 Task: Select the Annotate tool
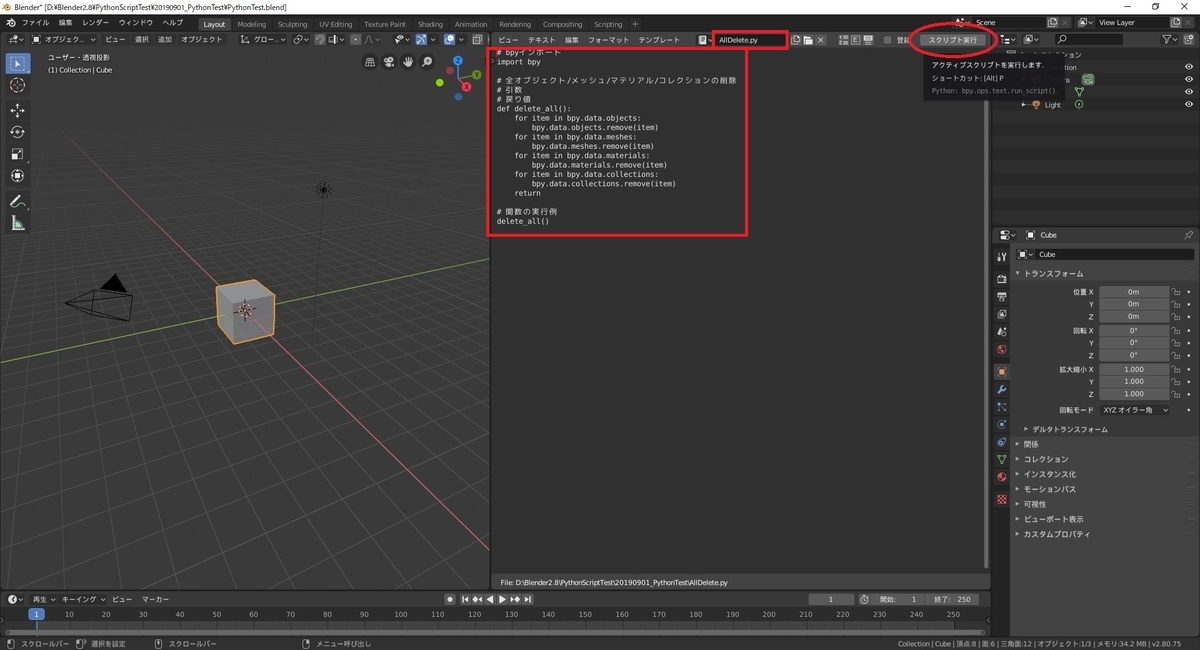[17, 201]
